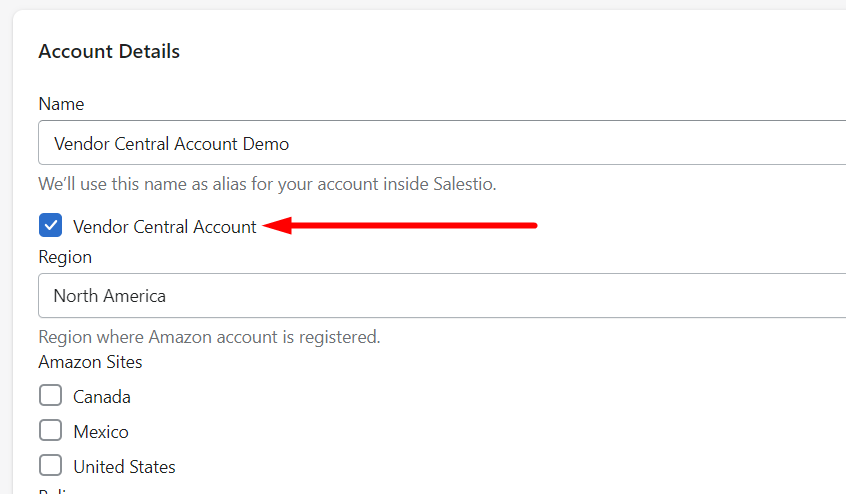The image size is (846, 494).
Task: Select the United States site checkbox
Action: [x=51, y=466]
